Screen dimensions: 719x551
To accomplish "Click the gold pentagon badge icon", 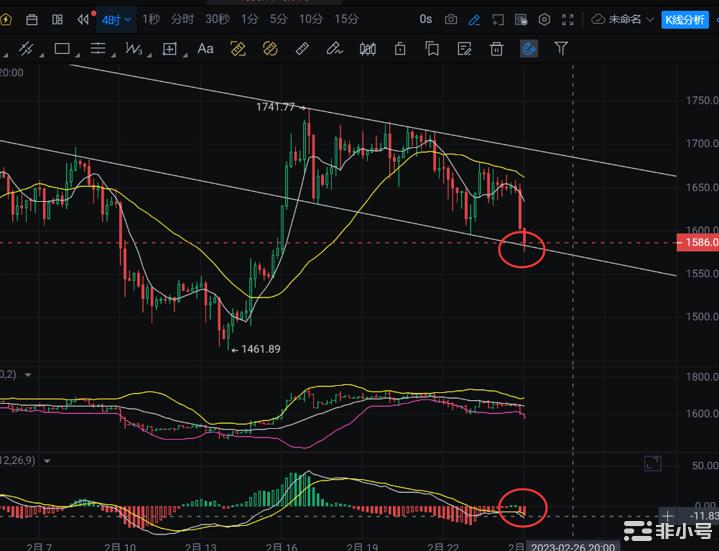I will tap(4, 20).
